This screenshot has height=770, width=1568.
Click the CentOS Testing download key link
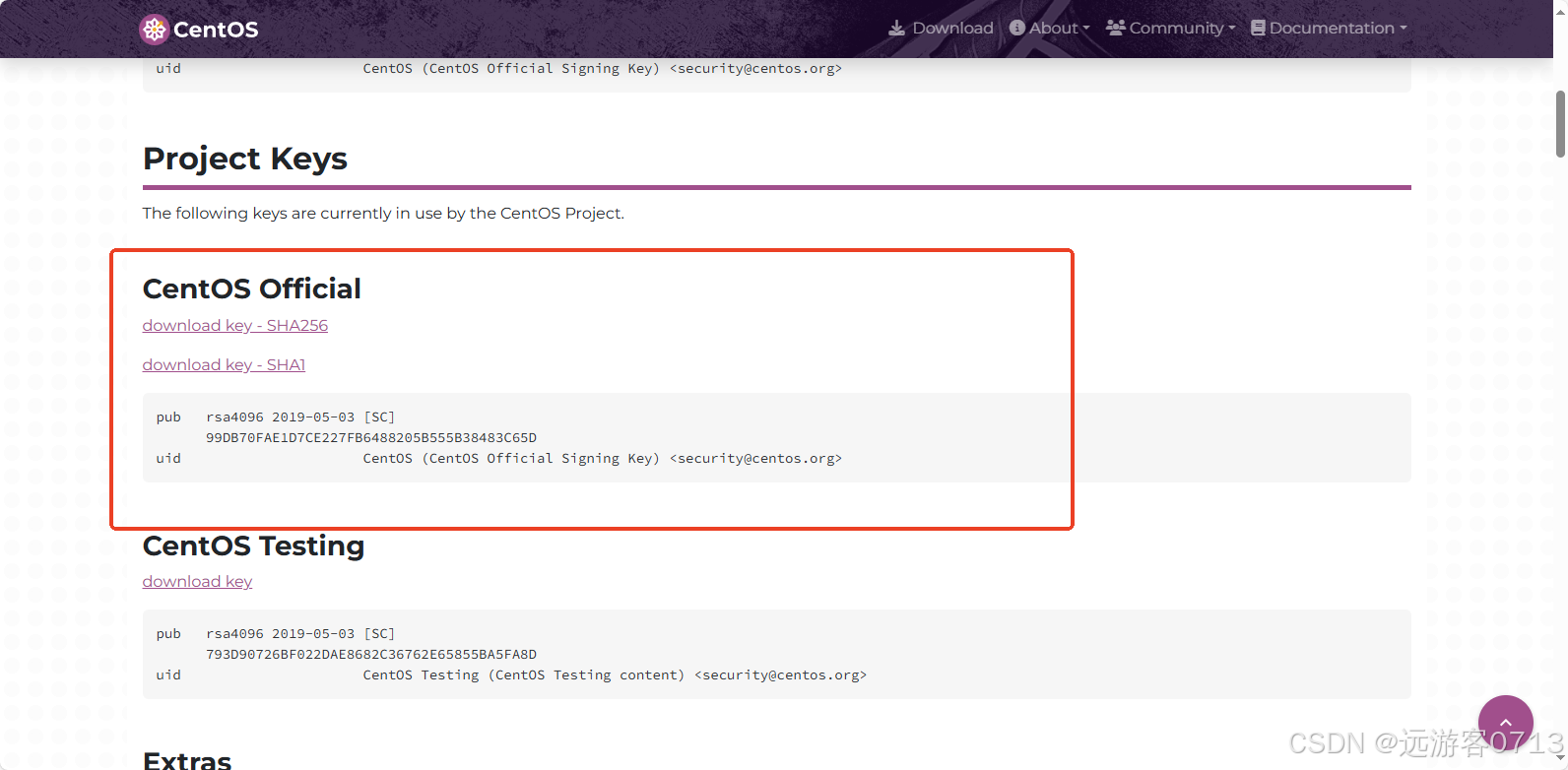pyautogui.click(x=198, y=581)
